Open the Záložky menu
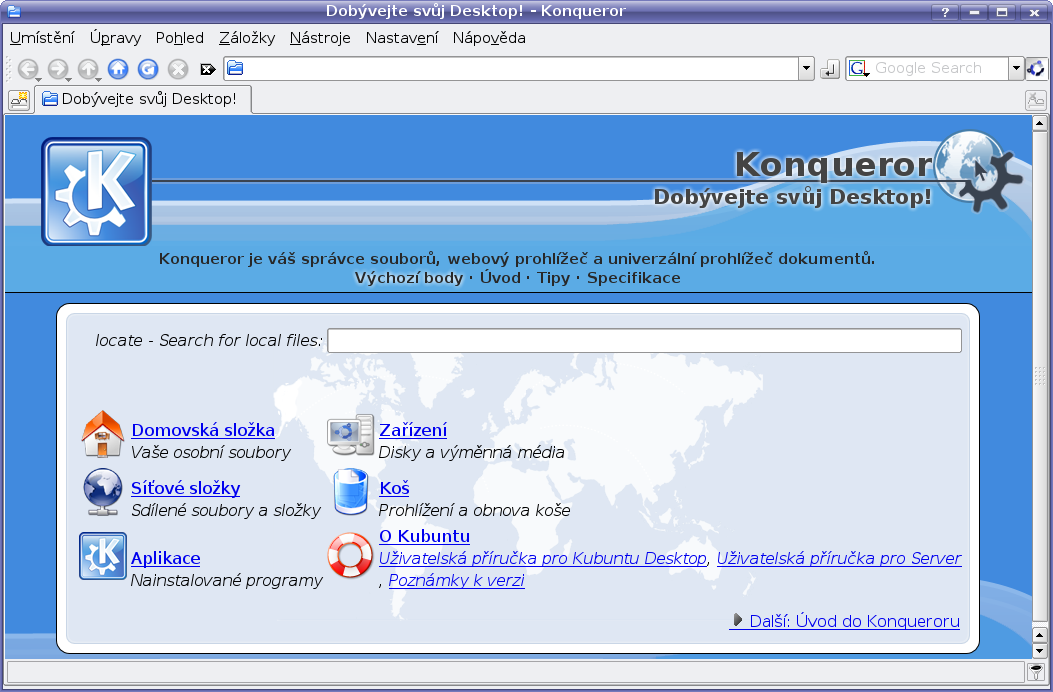 (247, 38)
